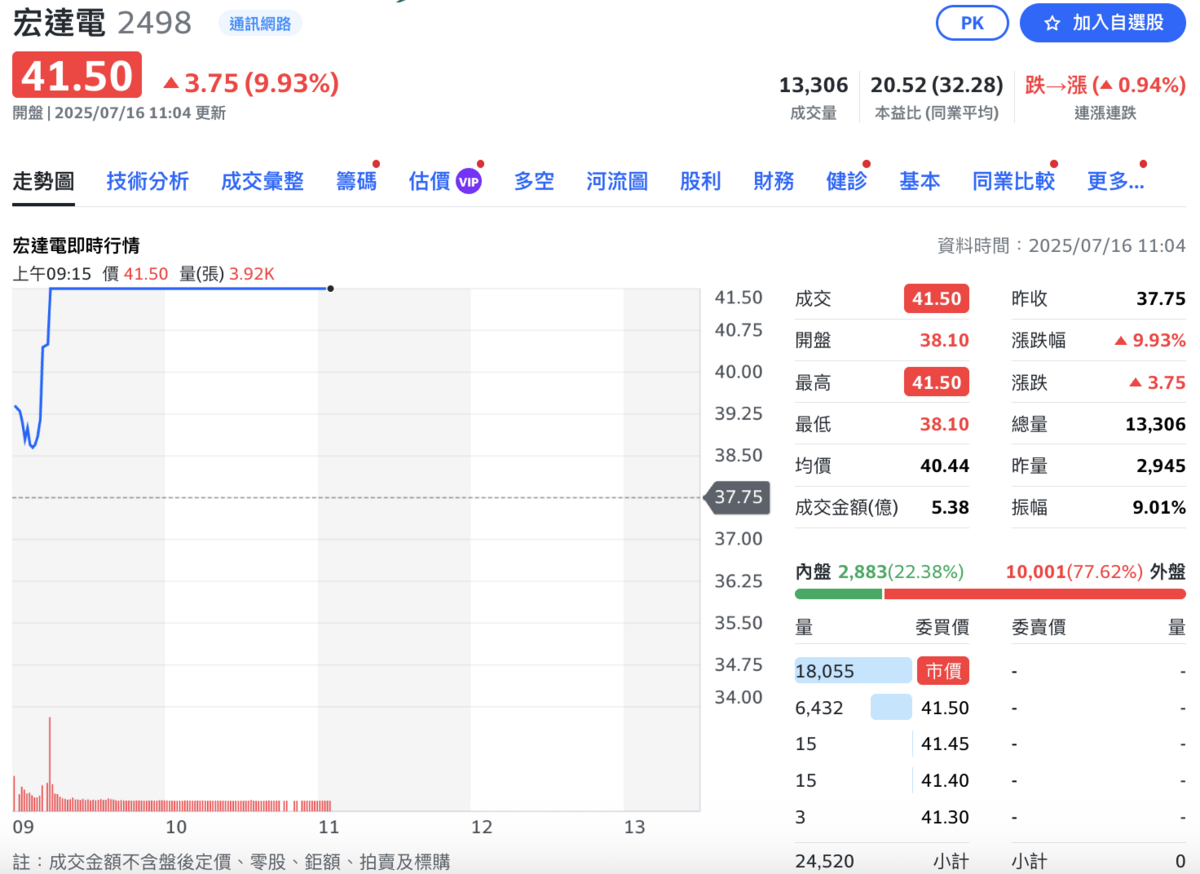1200x874 pixels.
Task: Click the 18,055 bid volume bar
Action: click(x=853, y=671)
